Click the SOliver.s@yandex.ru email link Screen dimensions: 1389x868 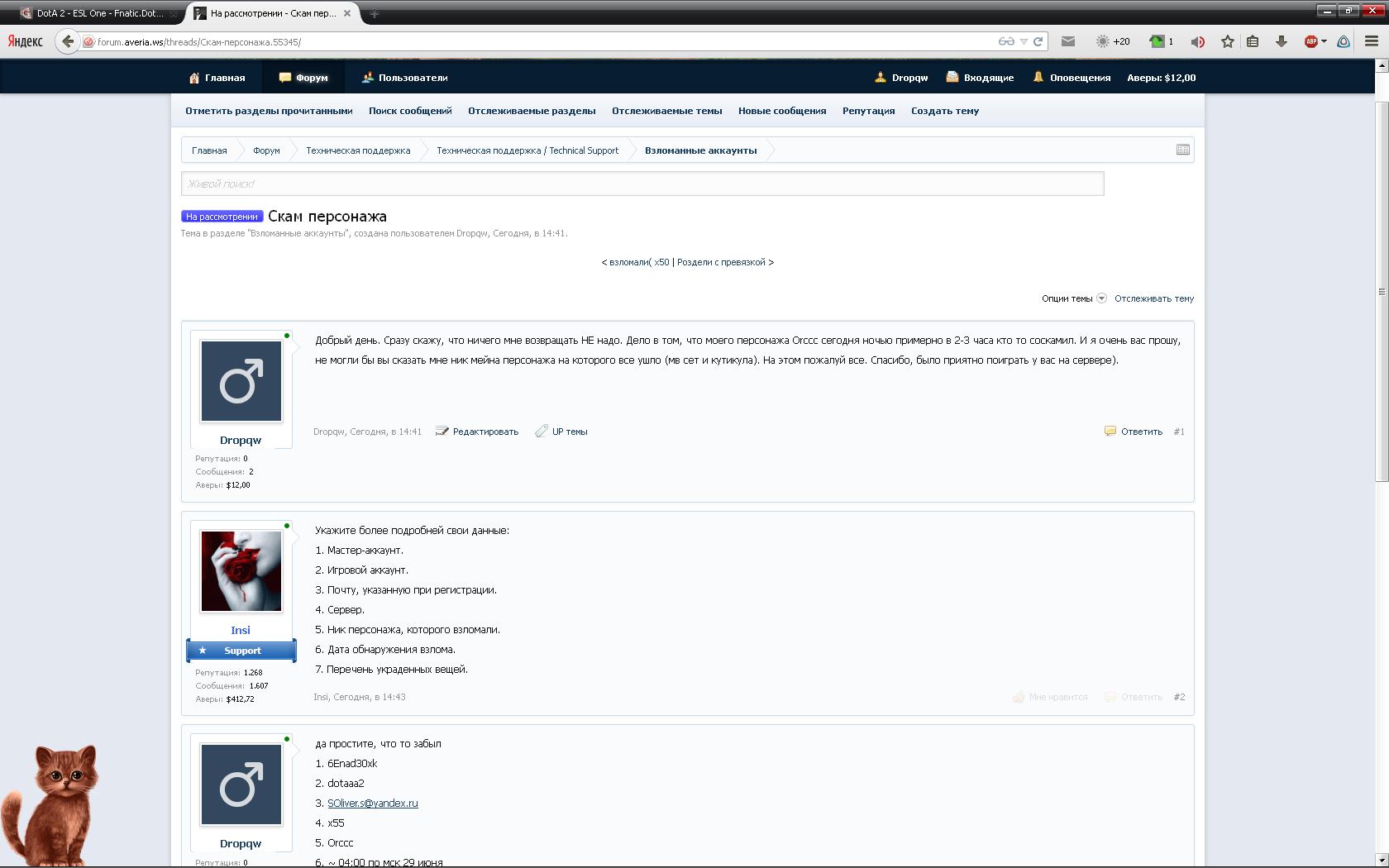coord(373,803)
